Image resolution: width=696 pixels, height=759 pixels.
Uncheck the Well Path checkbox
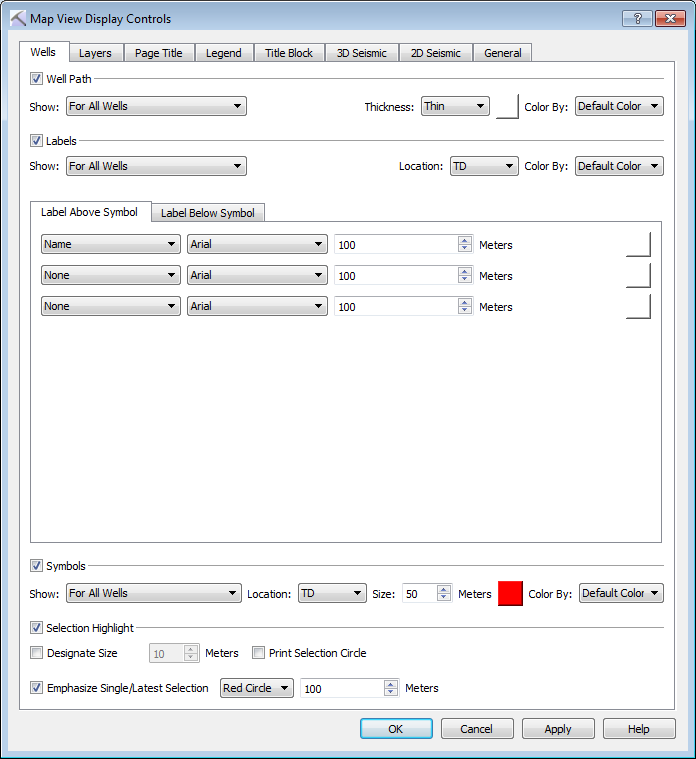[x=37, y=78]
